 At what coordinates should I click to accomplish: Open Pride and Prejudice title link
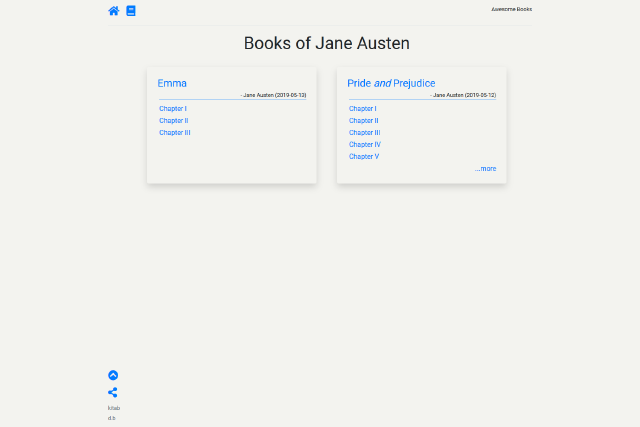point(391,83)
